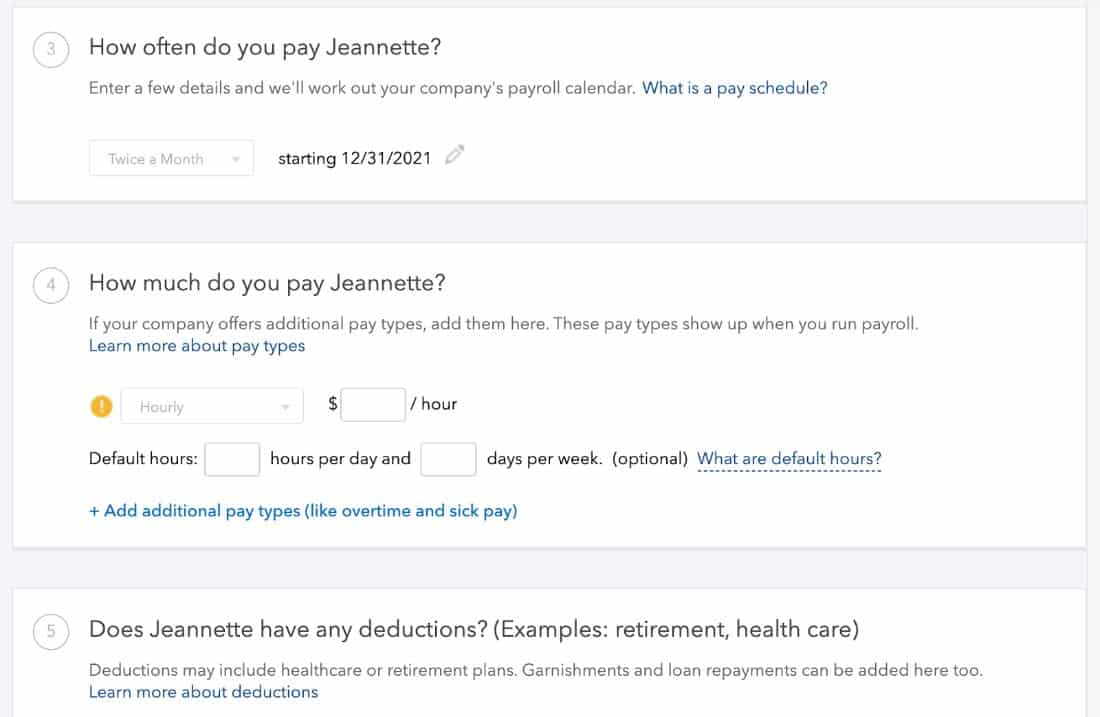The height and width of the screenshot is (717, 1100).
Task: Open What are default hours help
Action: tap(788, 457)
